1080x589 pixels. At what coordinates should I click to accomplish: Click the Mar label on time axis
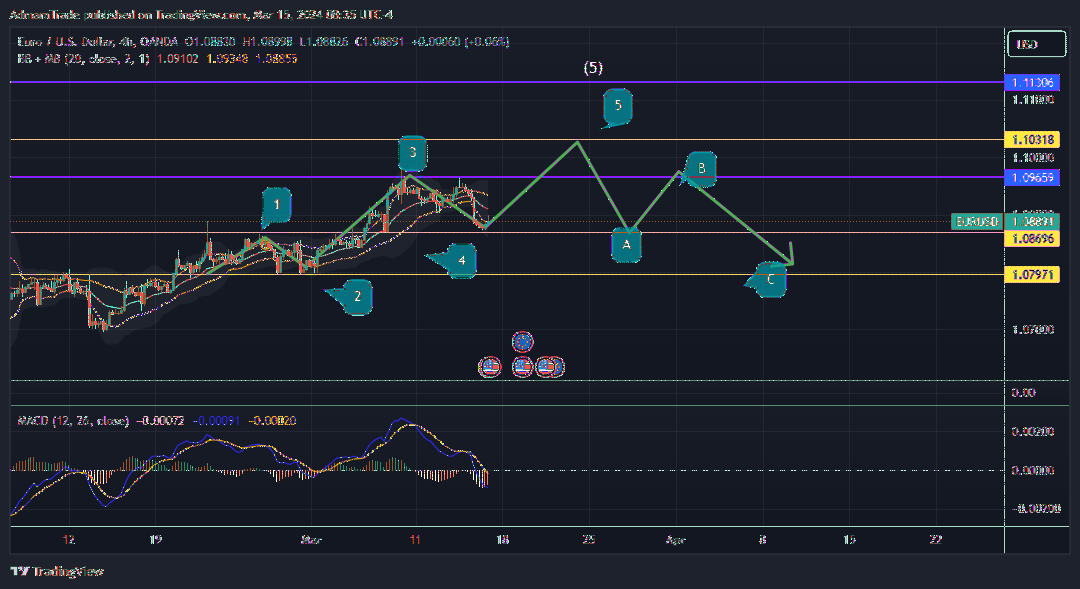coord(311,540)
